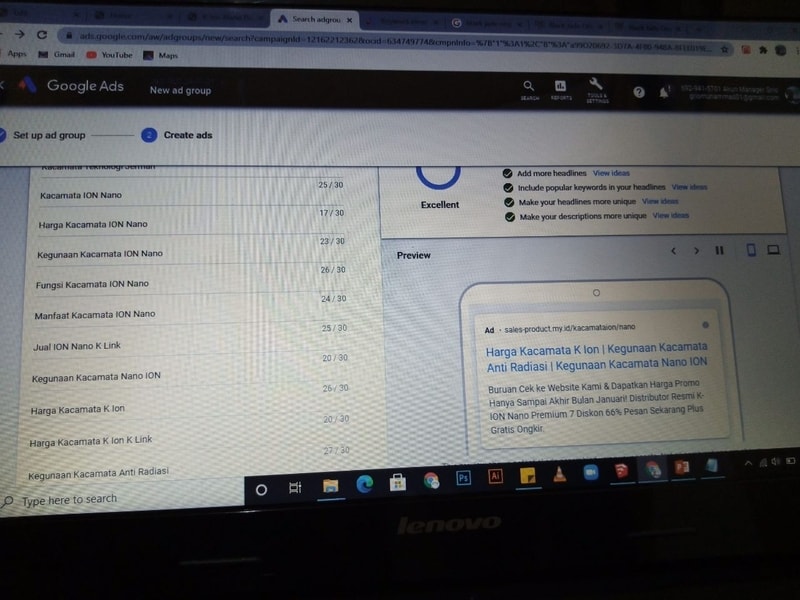This screenshot has height=600, width=800.
Task: Click the Harga Kacamata K Ion headline field
Action: (x=78, y=409)
